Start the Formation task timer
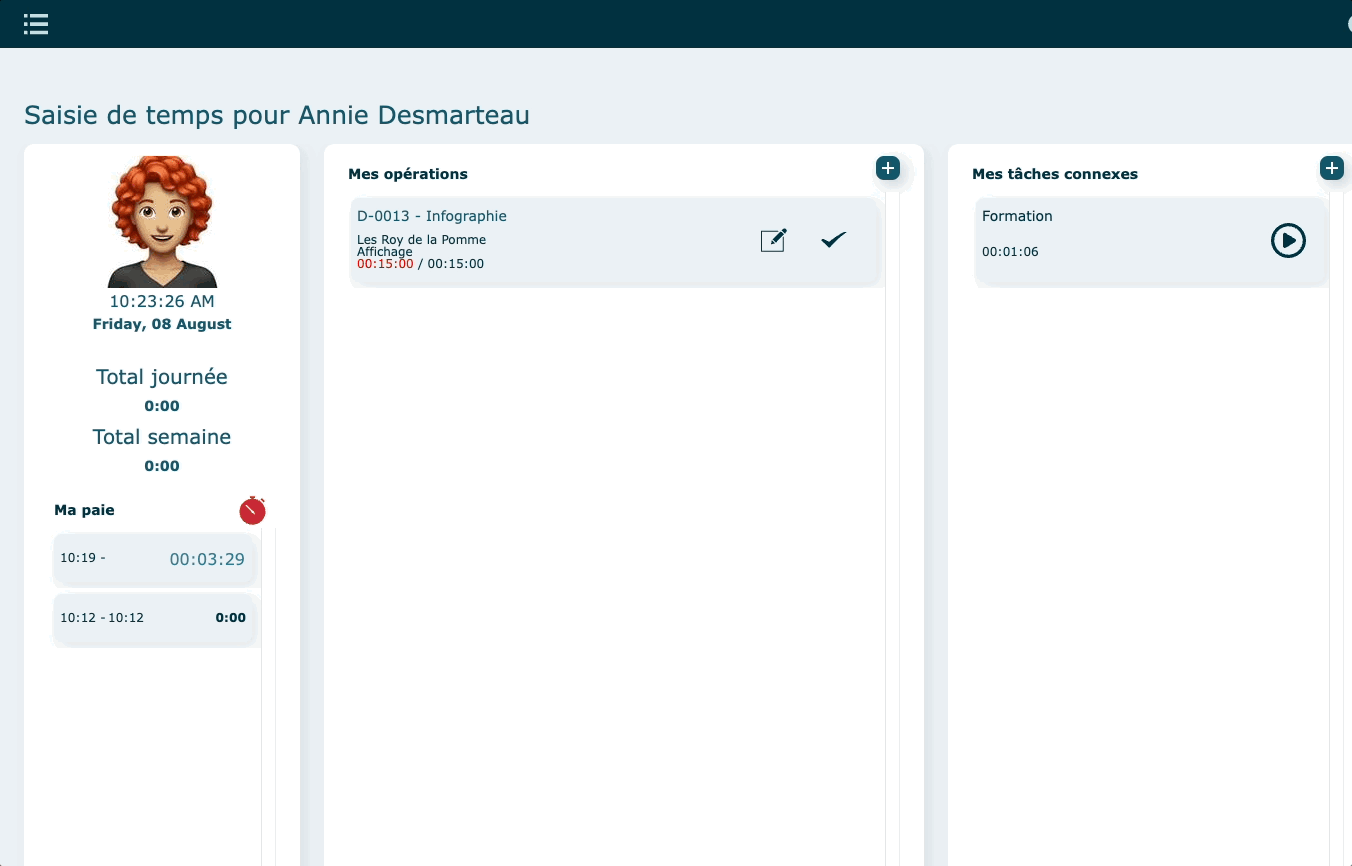 1288,240
